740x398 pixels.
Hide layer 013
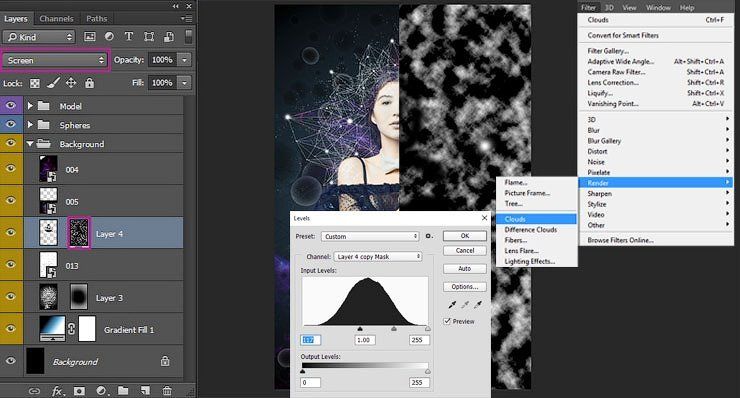pyautogui.click(x=11, y=264)
